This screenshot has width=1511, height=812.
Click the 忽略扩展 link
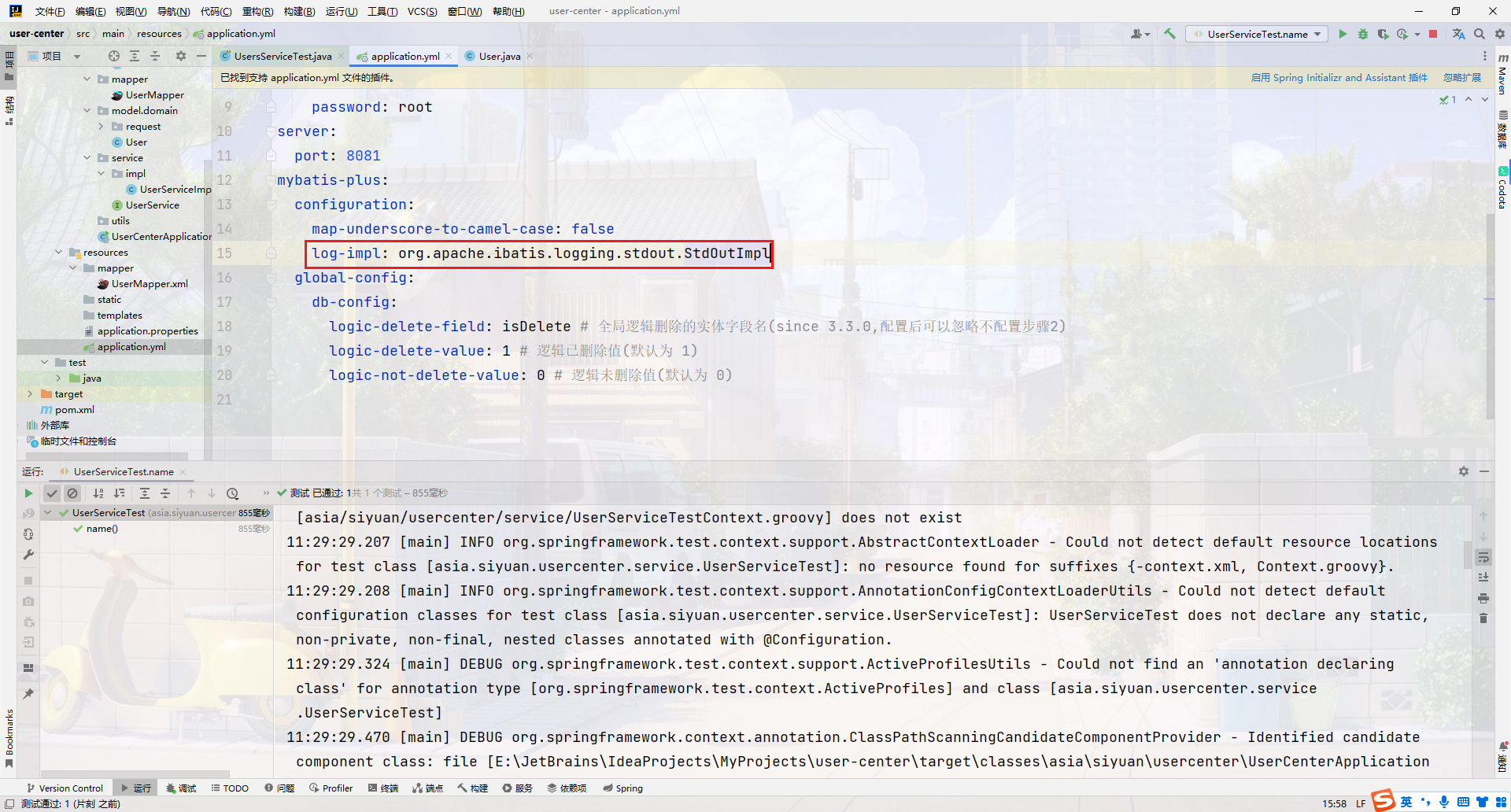point(1461,77)
